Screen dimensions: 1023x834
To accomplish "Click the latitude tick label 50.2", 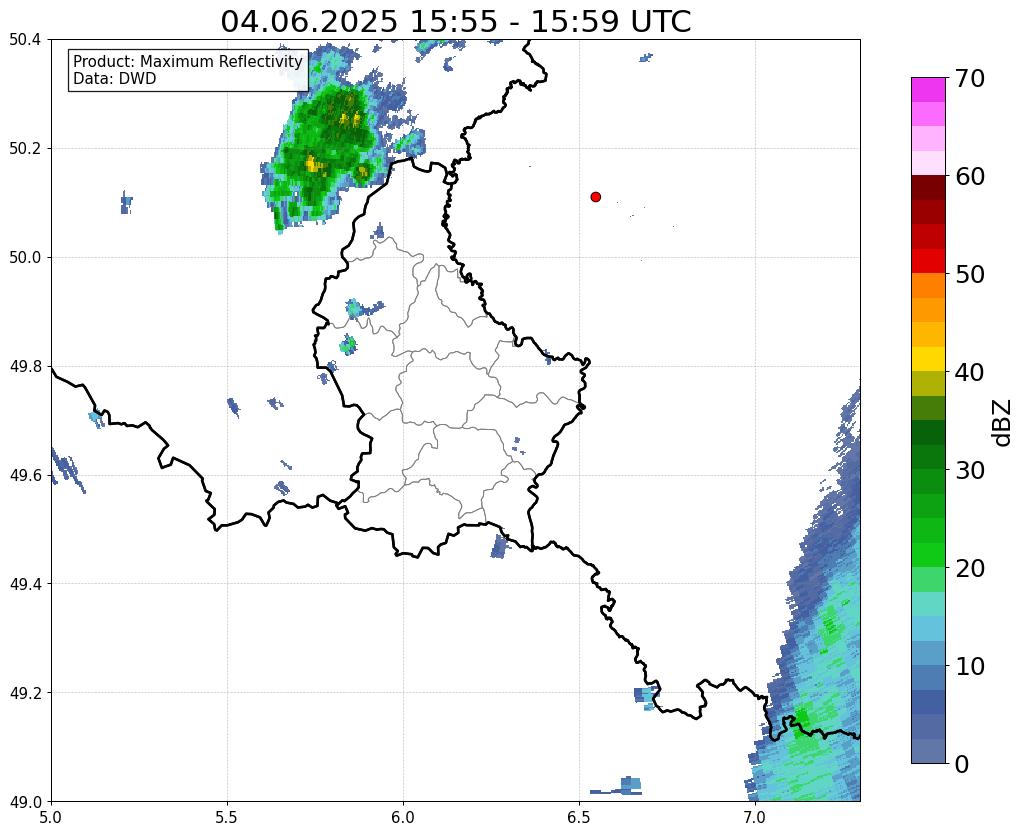I will 25,149.
